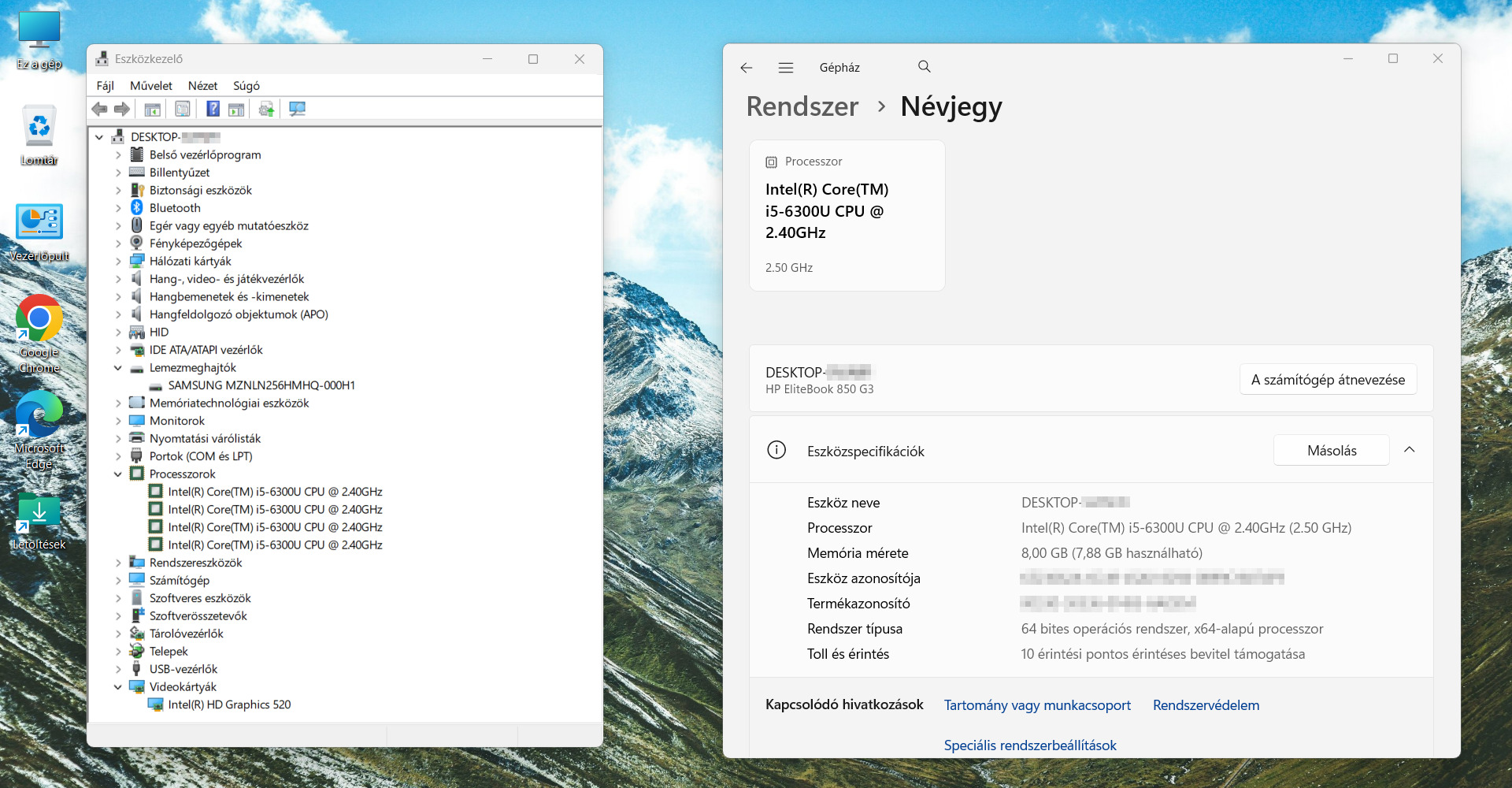
Task: Click the info icon beside Eszközspecifikációk
Action: click(x=776, y=450)
